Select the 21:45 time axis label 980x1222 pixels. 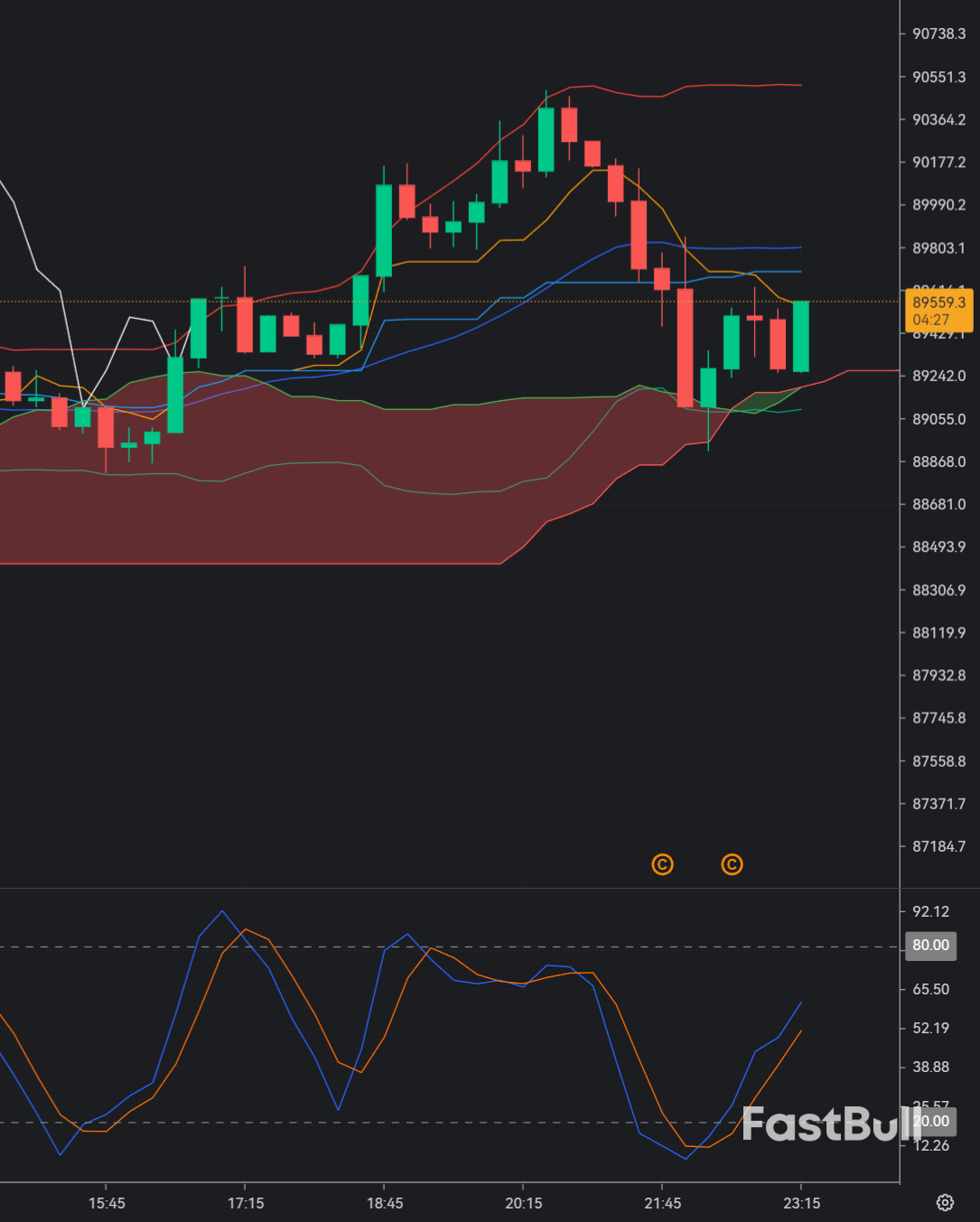663,1203
